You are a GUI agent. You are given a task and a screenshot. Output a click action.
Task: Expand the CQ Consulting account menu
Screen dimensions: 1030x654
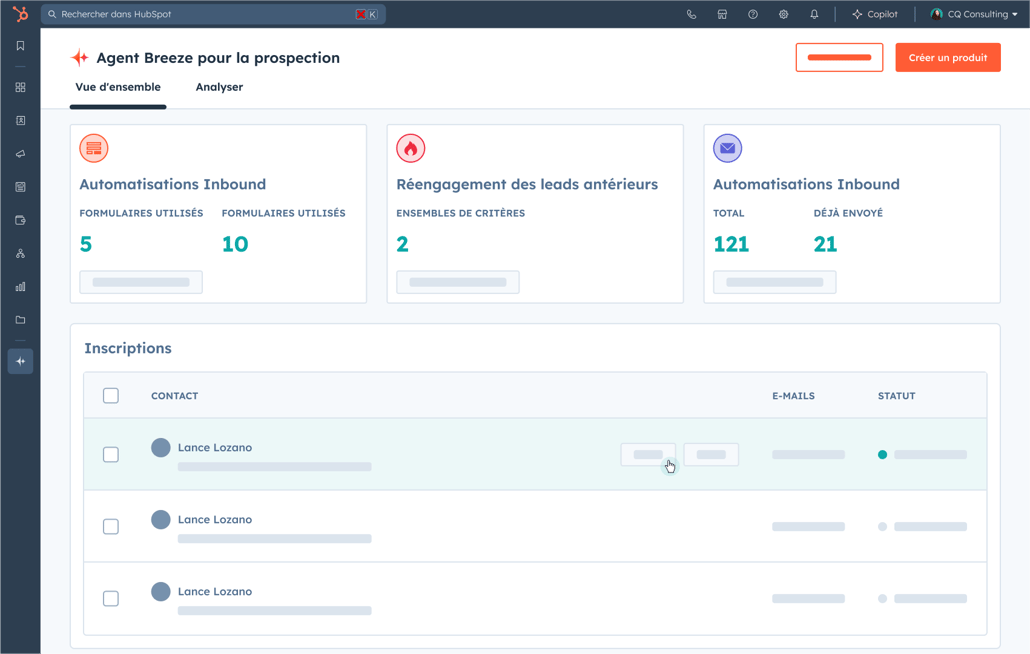(974, 15)
